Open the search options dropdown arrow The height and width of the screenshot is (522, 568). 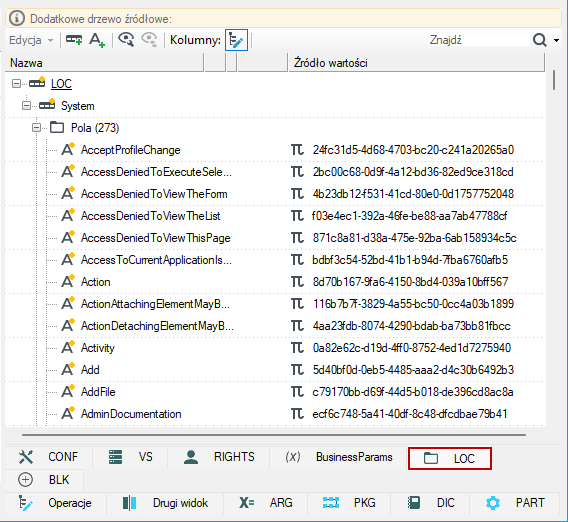556,40
